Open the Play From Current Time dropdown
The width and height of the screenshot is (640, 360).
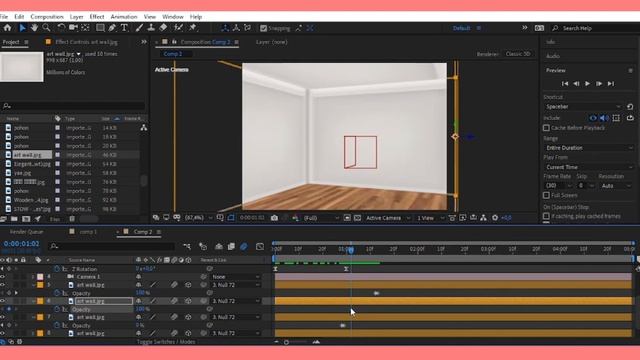click(589, 167)
